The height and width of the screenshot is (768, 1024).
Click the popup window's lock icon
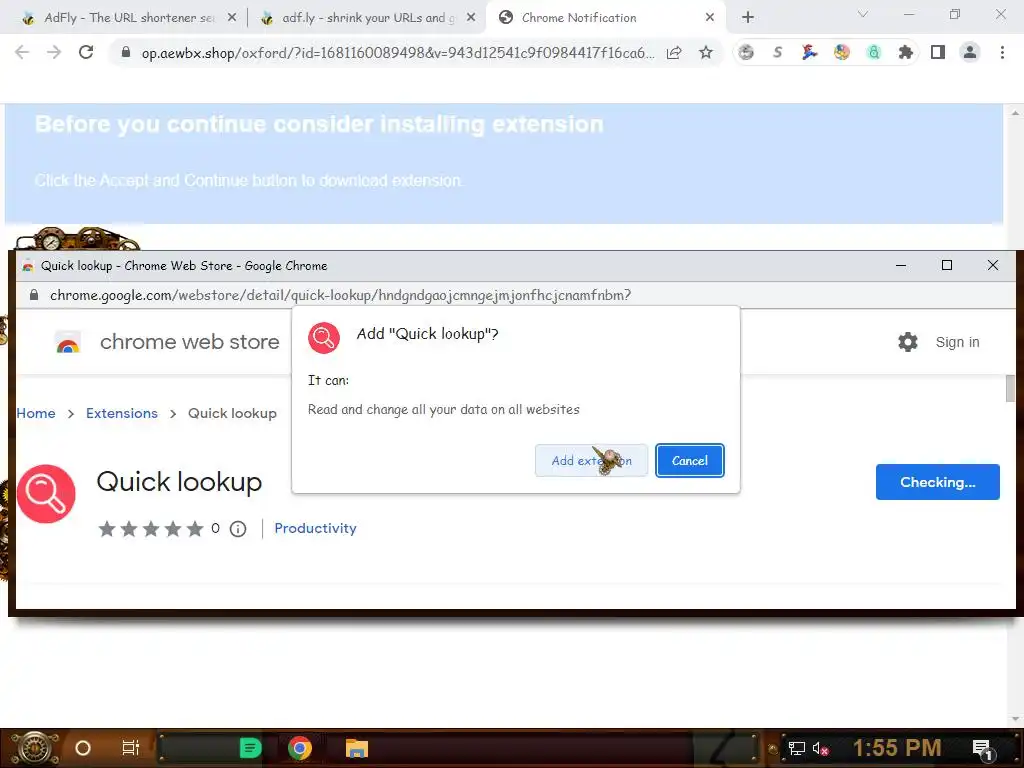pyautogui.click(x=34, y=295)
